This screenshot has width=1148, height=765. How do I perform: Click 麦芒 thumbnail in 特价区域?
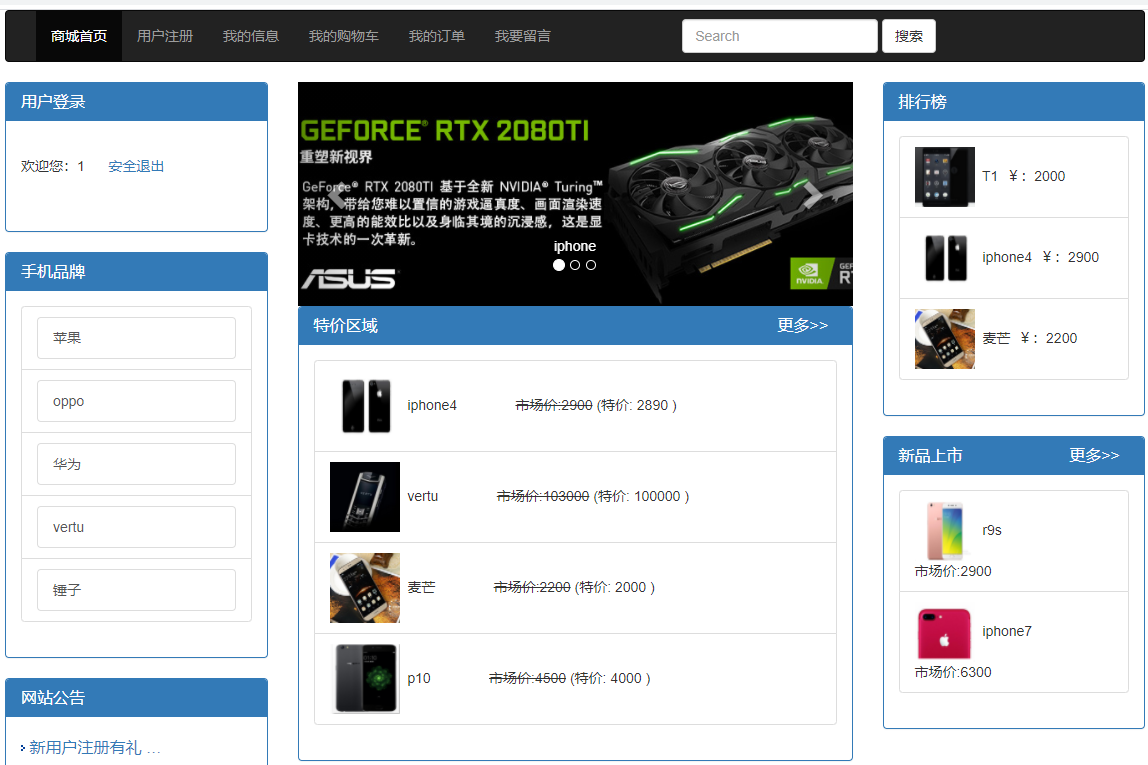pos(365,588)
